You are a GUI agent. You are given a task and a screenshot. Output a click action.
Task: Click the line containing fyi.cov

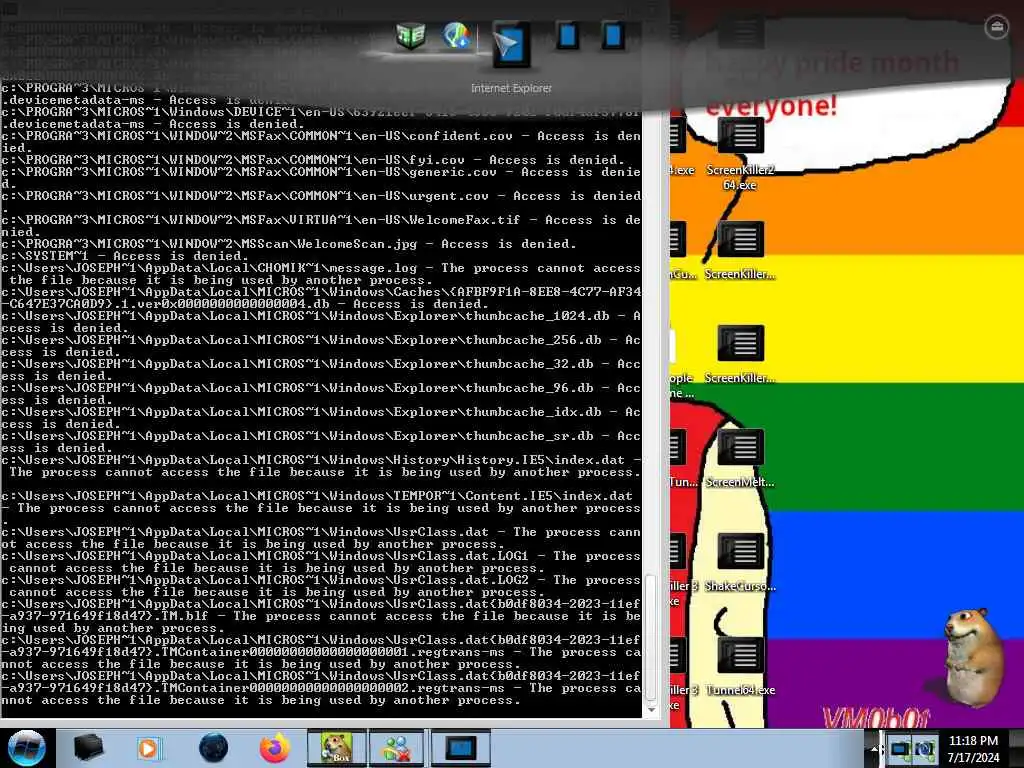point(313,160)
